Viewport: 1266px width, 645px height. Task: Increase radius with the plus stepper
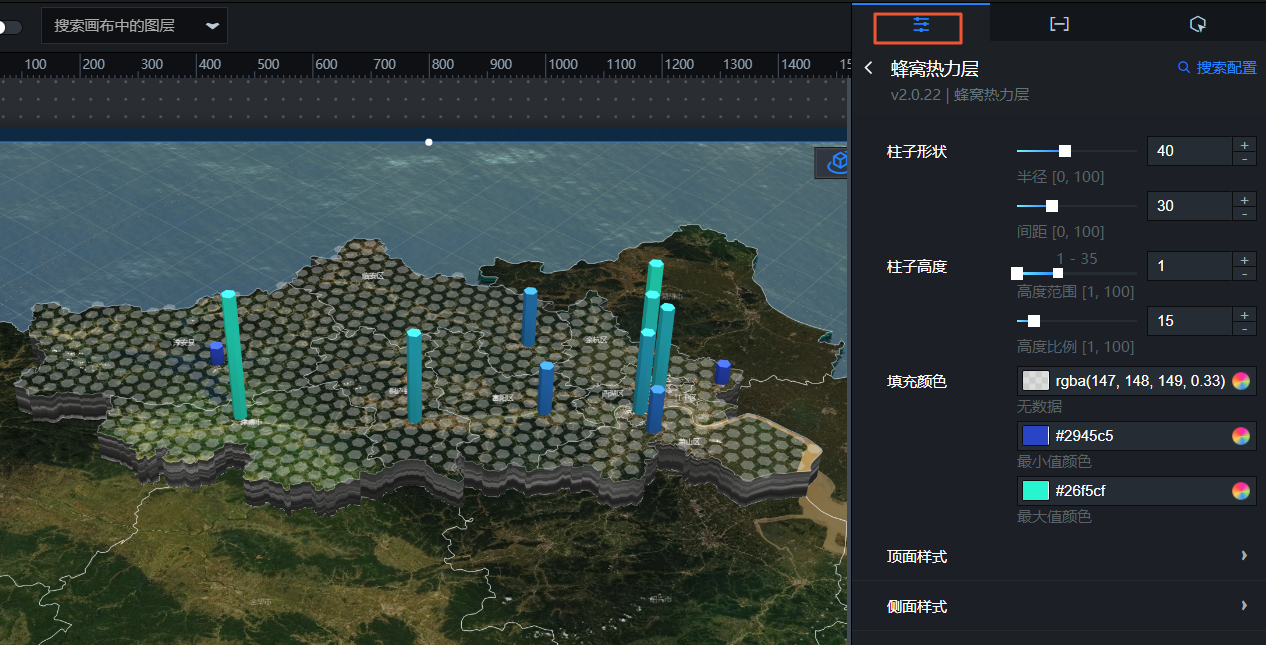[1244, 144]
